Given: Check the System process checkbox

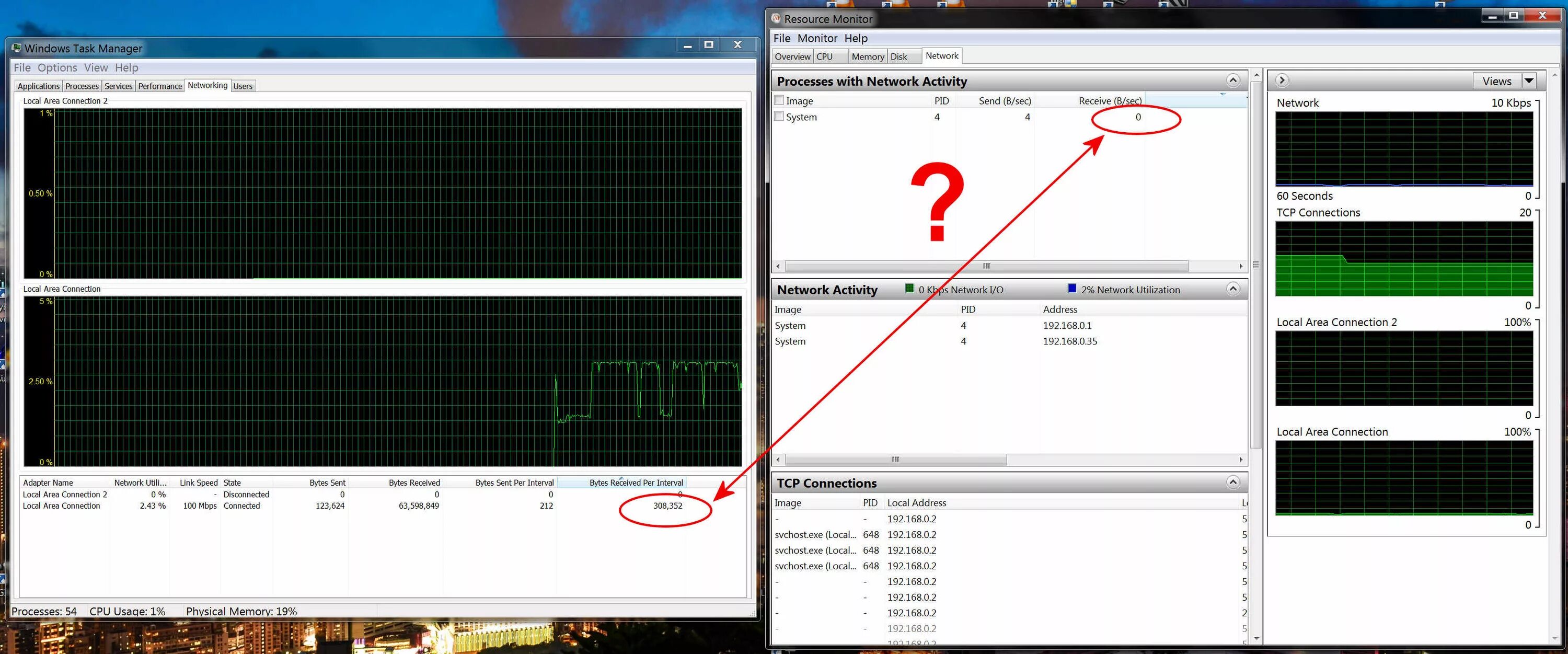Looking at the screenshot, I should tap(779, 116).
